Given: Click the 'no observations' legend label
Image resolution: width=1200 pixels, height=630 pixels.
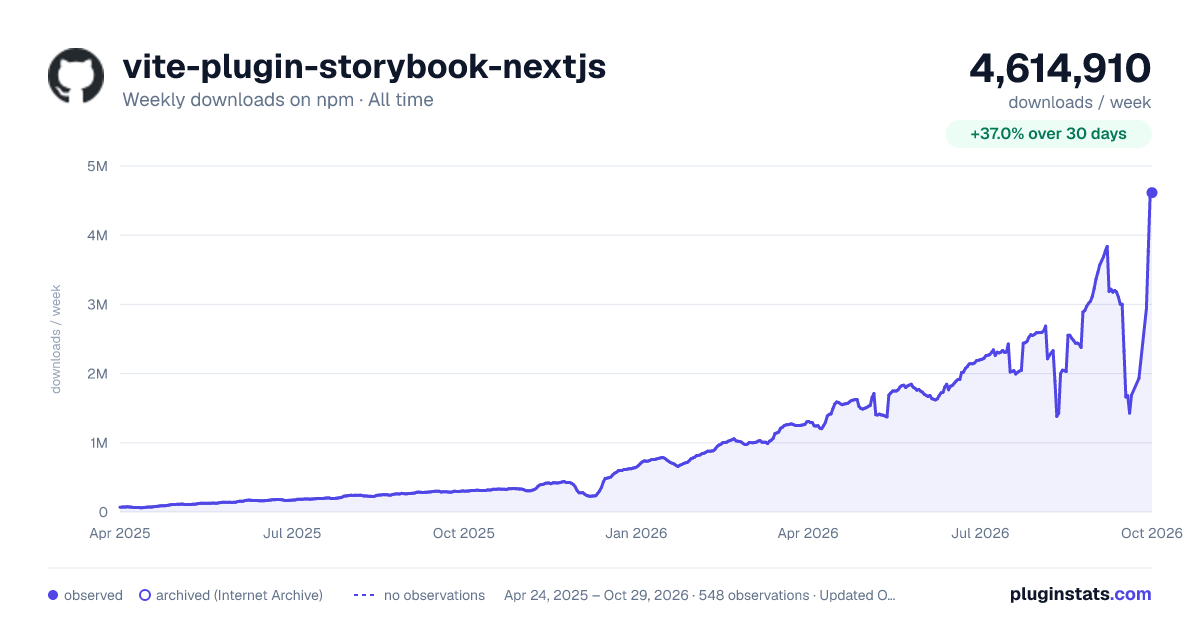Looking at the screenshot, I should (434, 595).
